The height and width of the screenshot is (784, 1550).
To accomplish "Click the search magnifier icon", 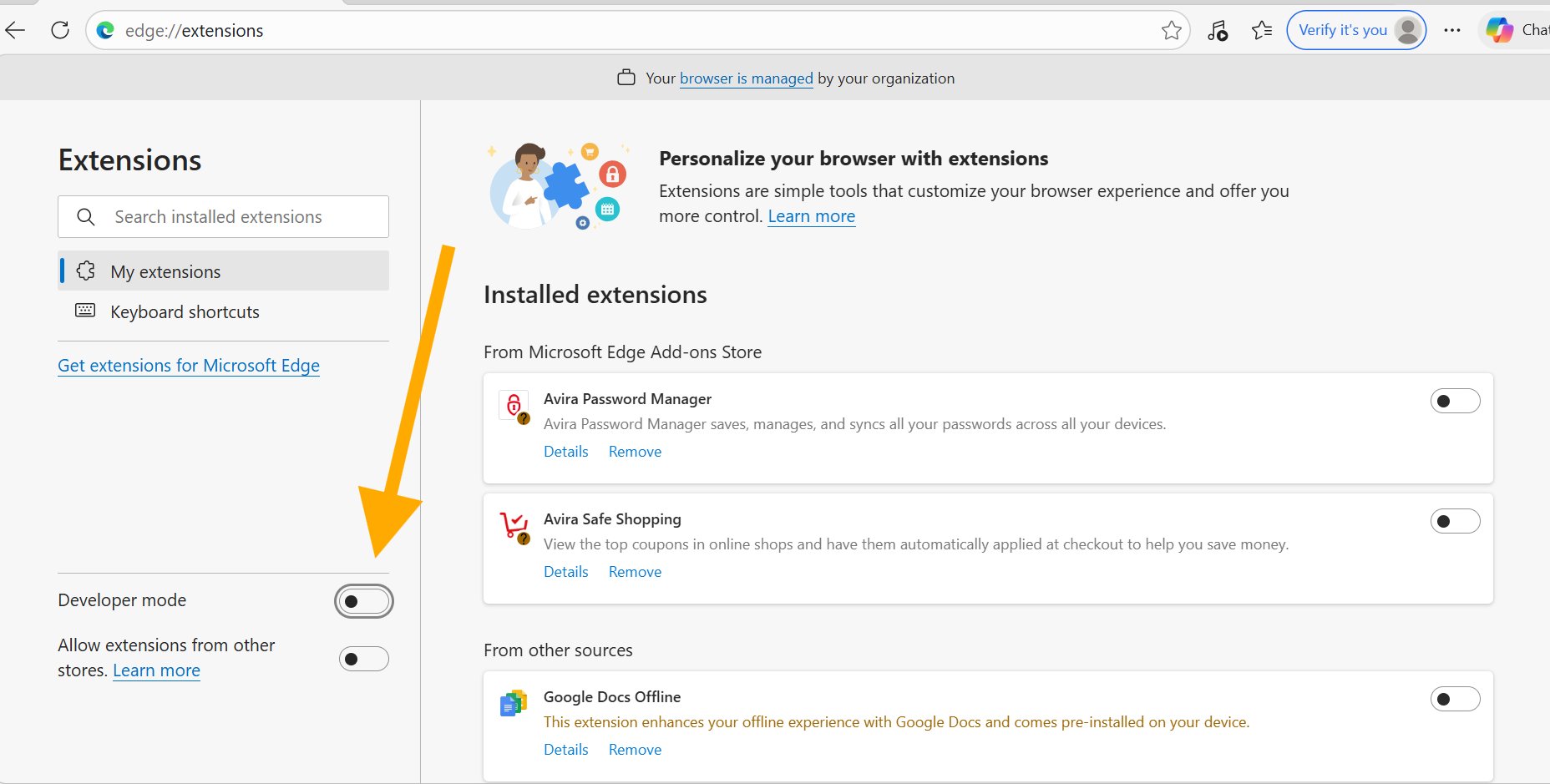I will point(85,217).
